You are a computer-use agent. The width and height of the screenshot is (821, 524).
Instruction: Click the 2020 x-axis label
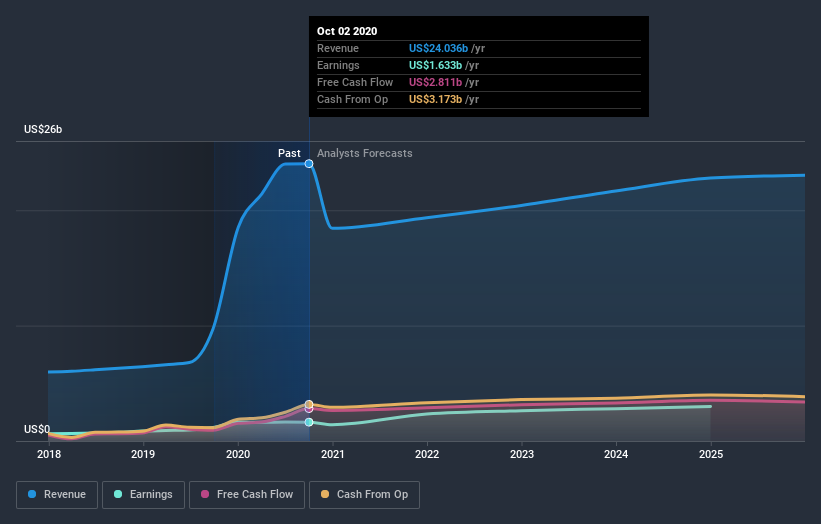pyautogui.click(x=238, y=454)
